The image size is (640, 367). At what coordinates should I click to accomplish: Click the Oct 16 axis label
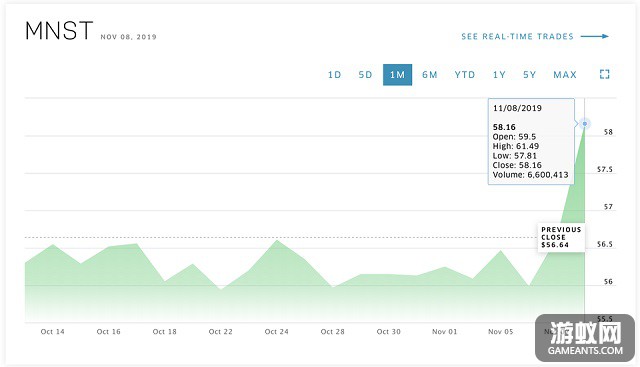point(109,332)
